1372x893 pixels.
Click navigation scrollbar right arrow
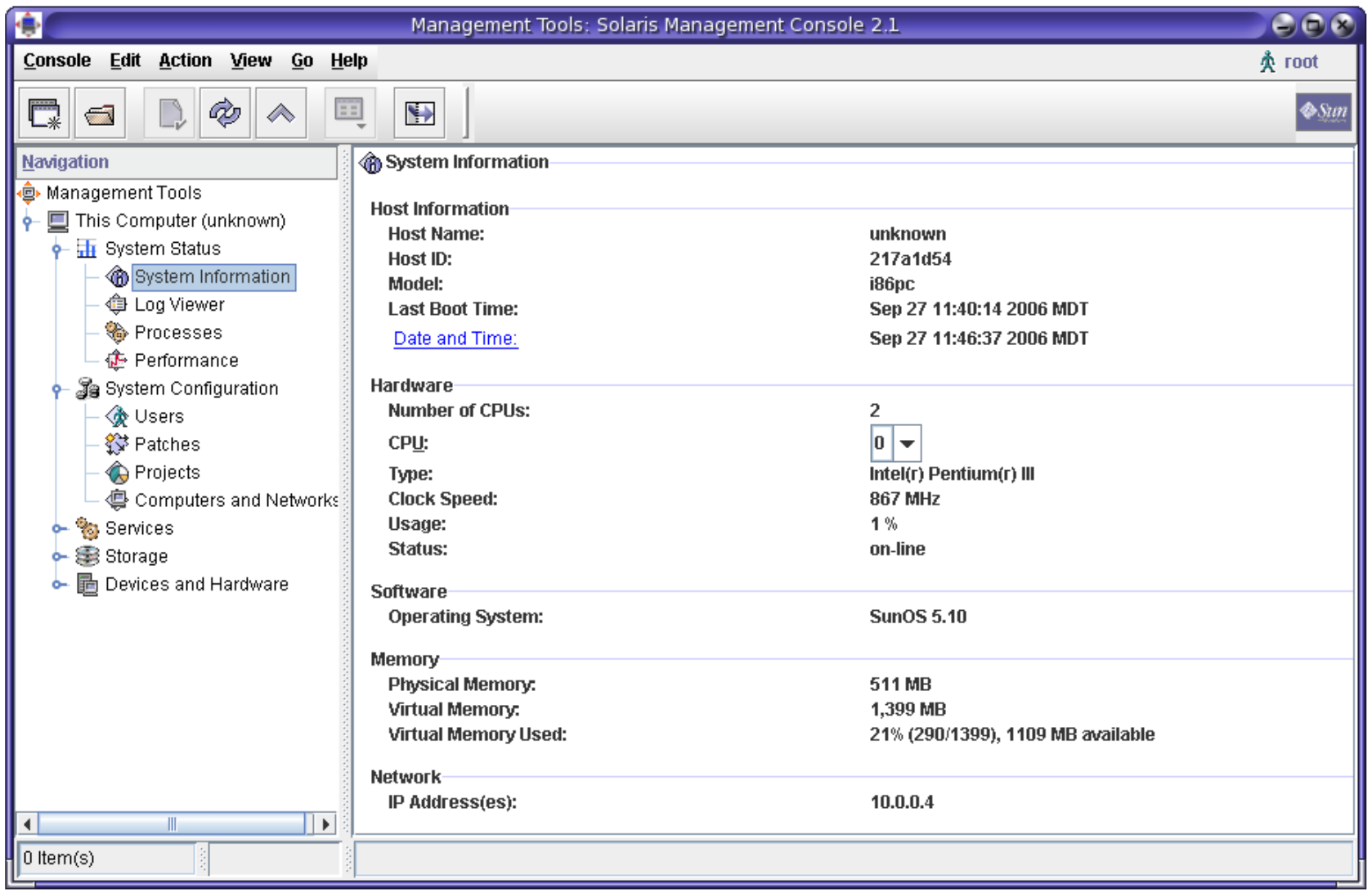[326, 823]
